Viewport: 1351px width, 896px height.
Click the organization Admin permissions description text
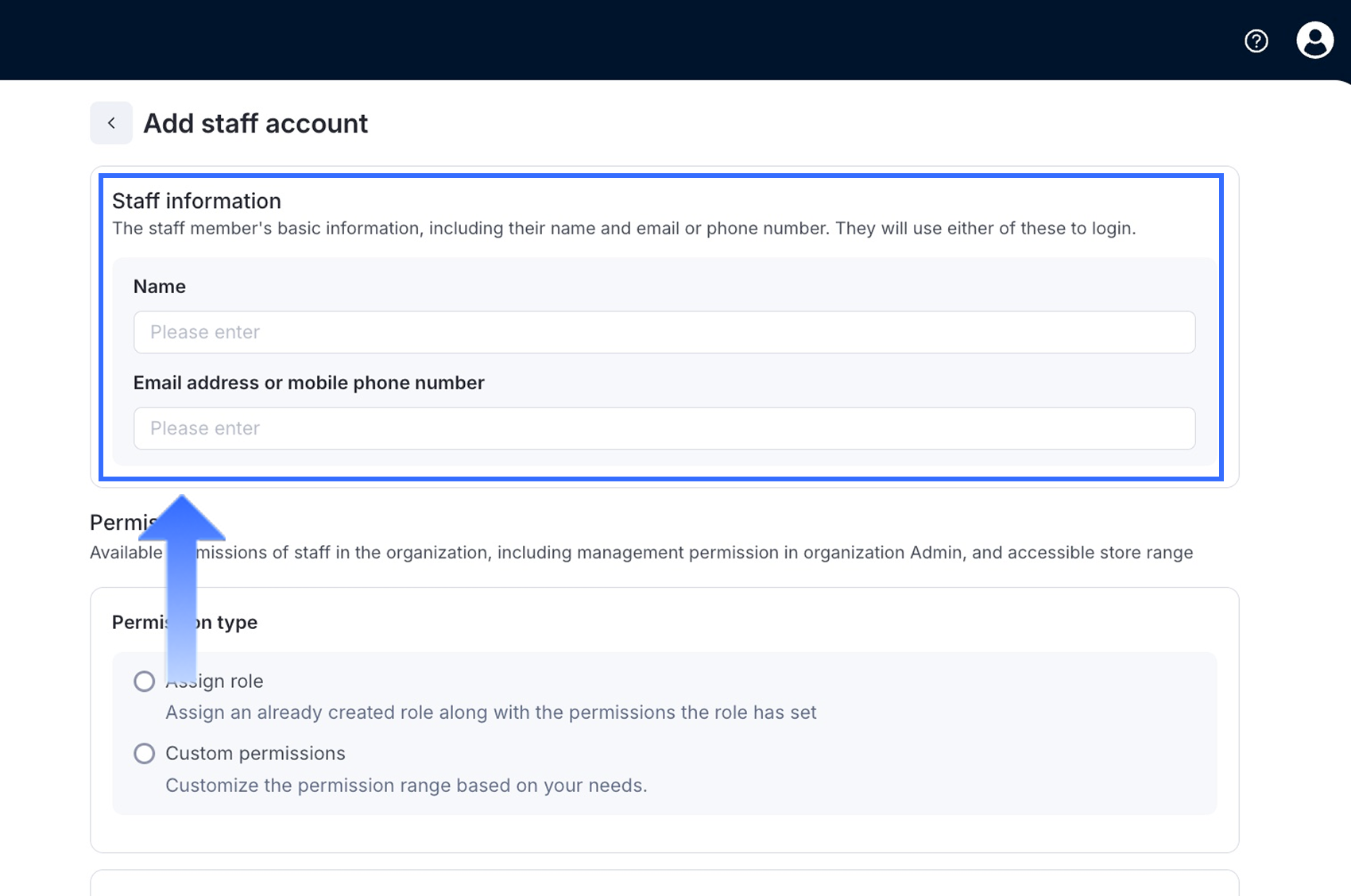(x=691, y=553)
